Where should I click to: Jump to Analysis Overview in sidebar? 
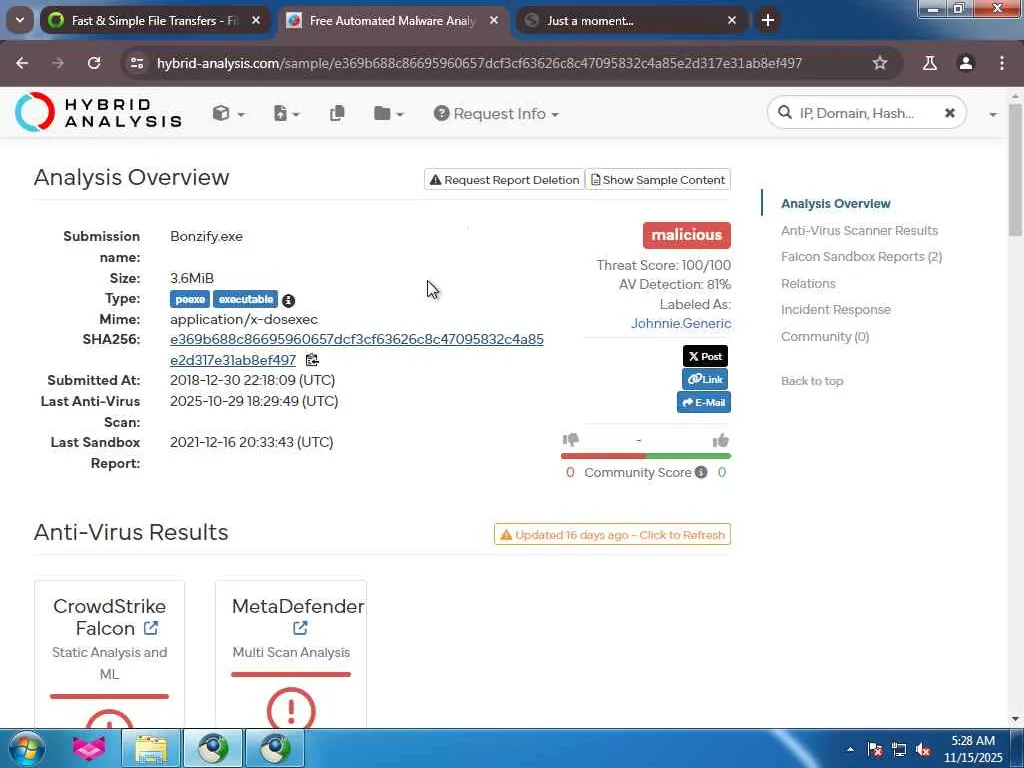click(835, 204)
